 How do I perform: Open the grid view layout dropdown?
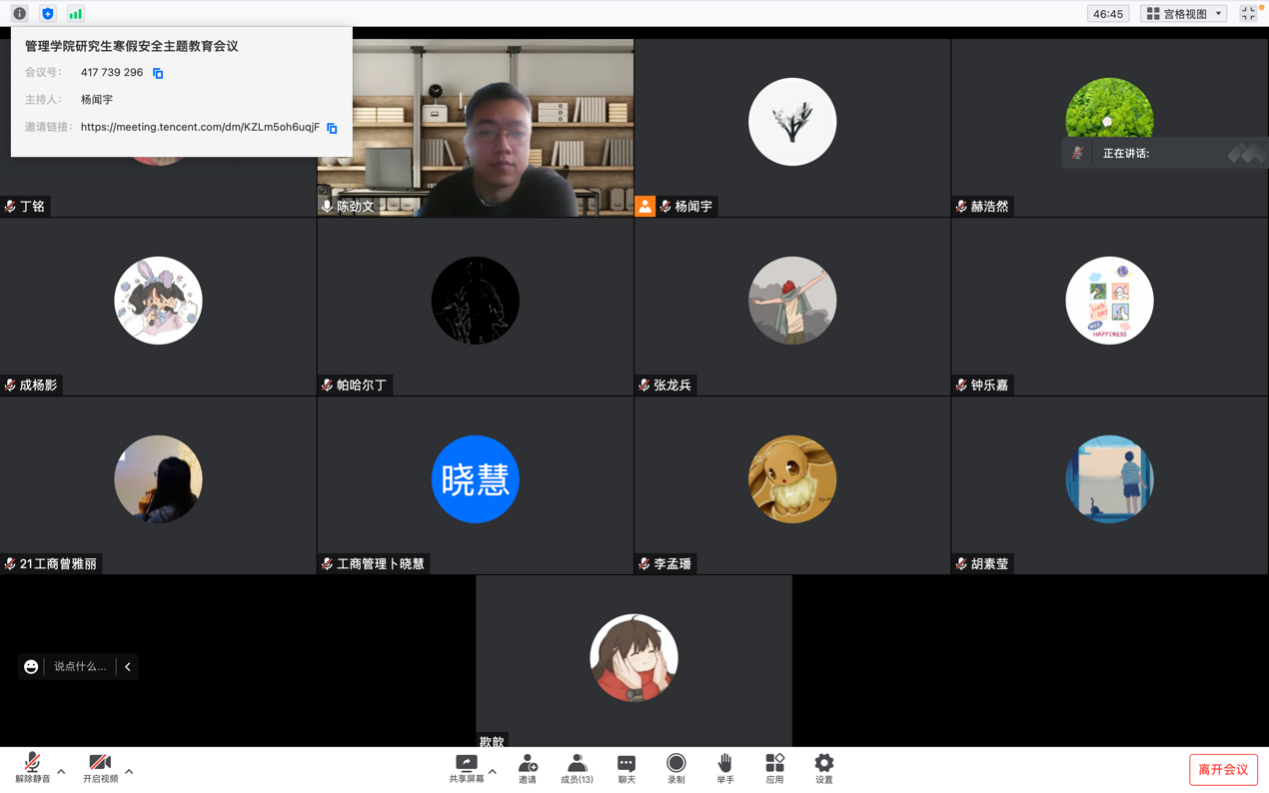click(1184, 14)
